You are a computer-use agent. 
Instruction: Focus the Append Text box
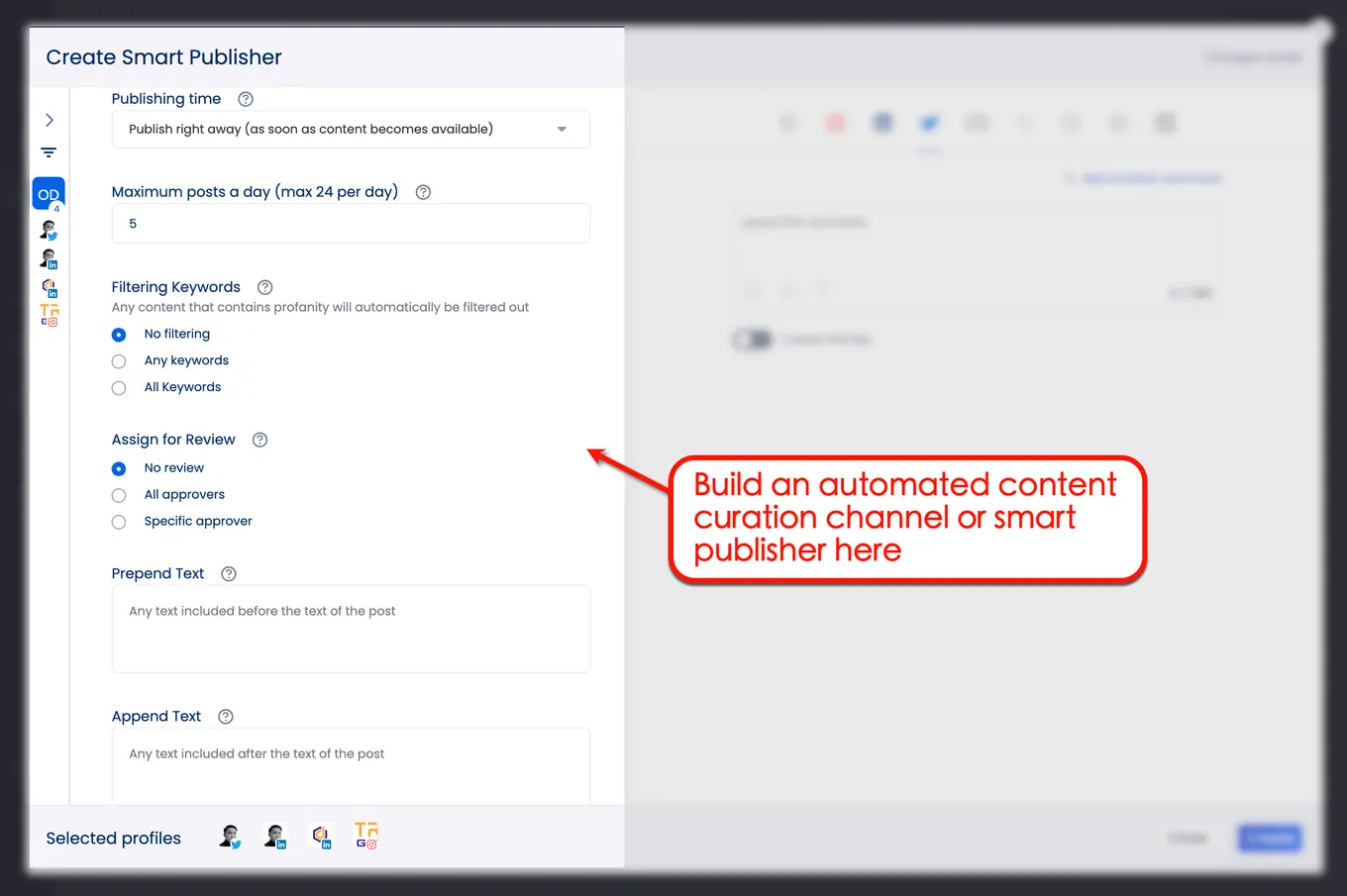tap(351, 767)
